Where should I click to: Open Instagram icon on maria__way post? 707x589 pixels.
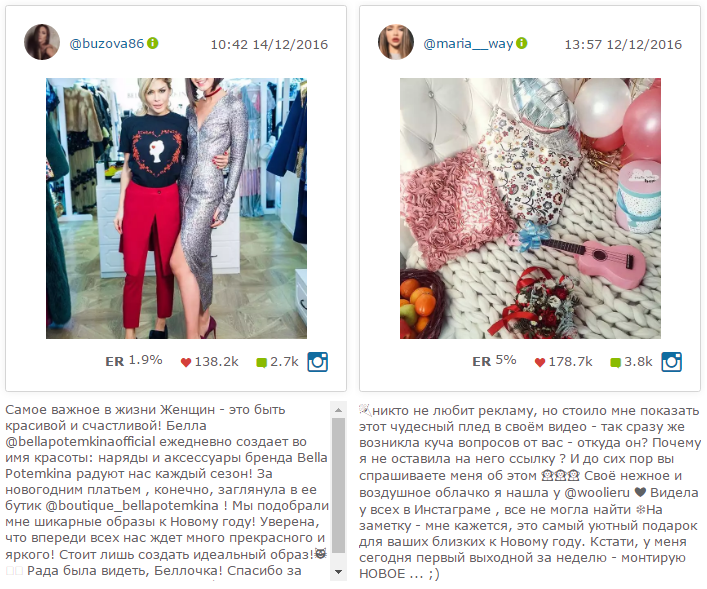click(x=671, y=362)
